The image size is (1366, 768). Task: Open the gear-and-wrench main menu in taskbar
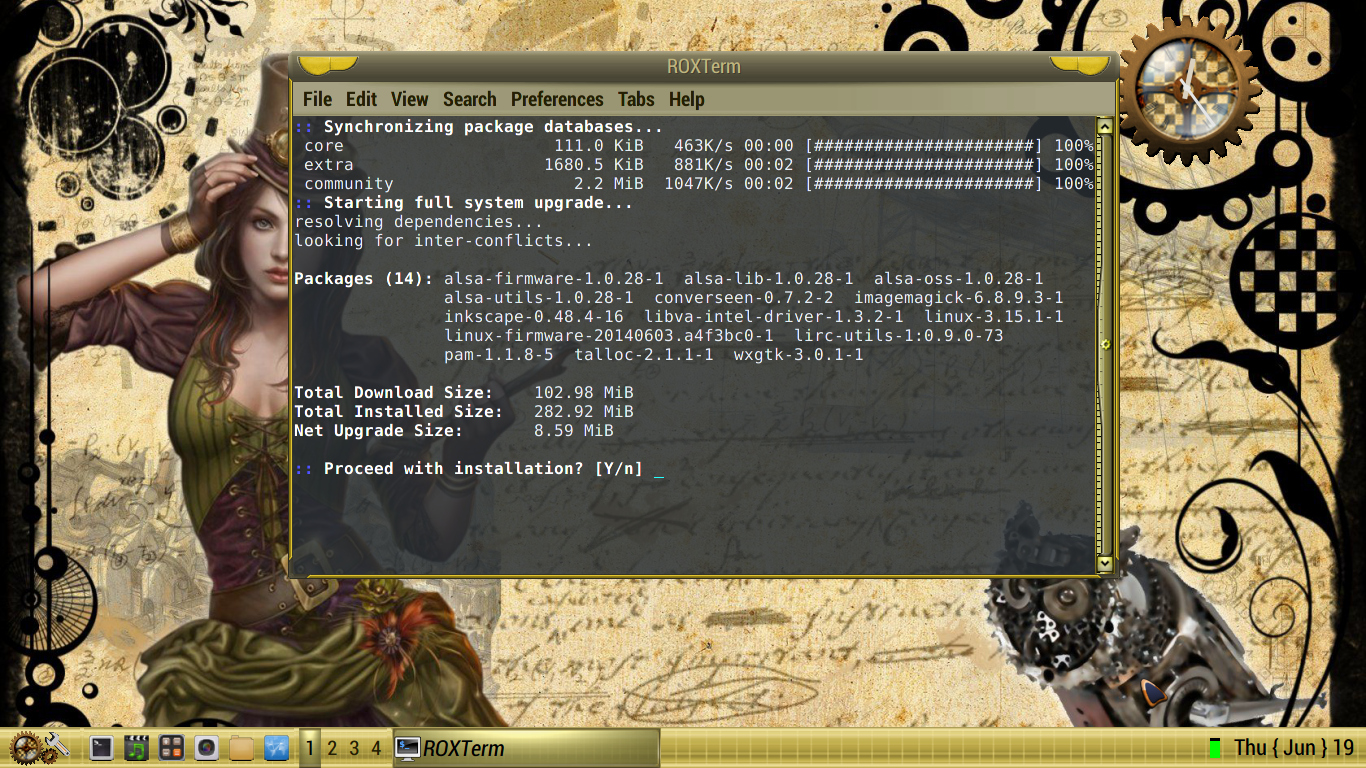[39, 747]
